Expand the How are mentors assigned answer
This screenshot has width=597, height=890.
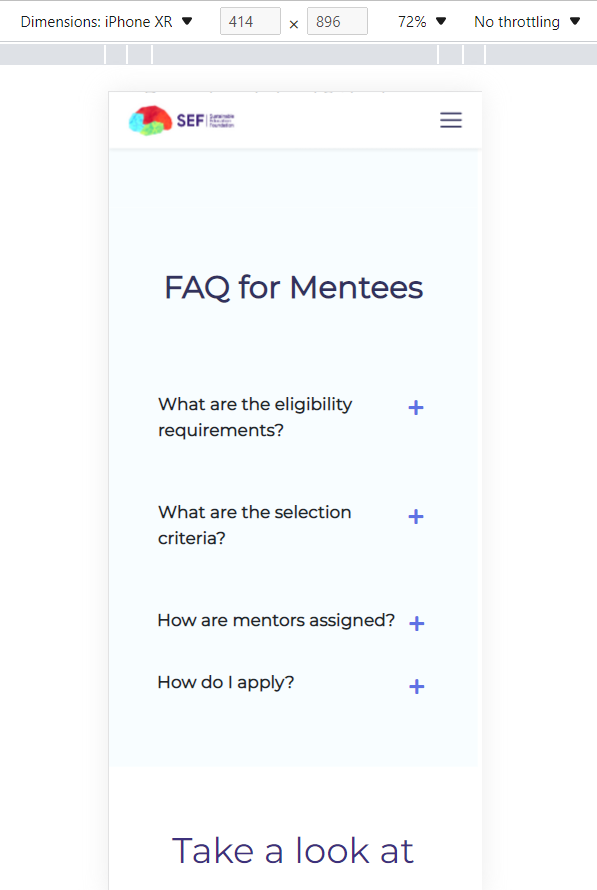pos(276,620)
